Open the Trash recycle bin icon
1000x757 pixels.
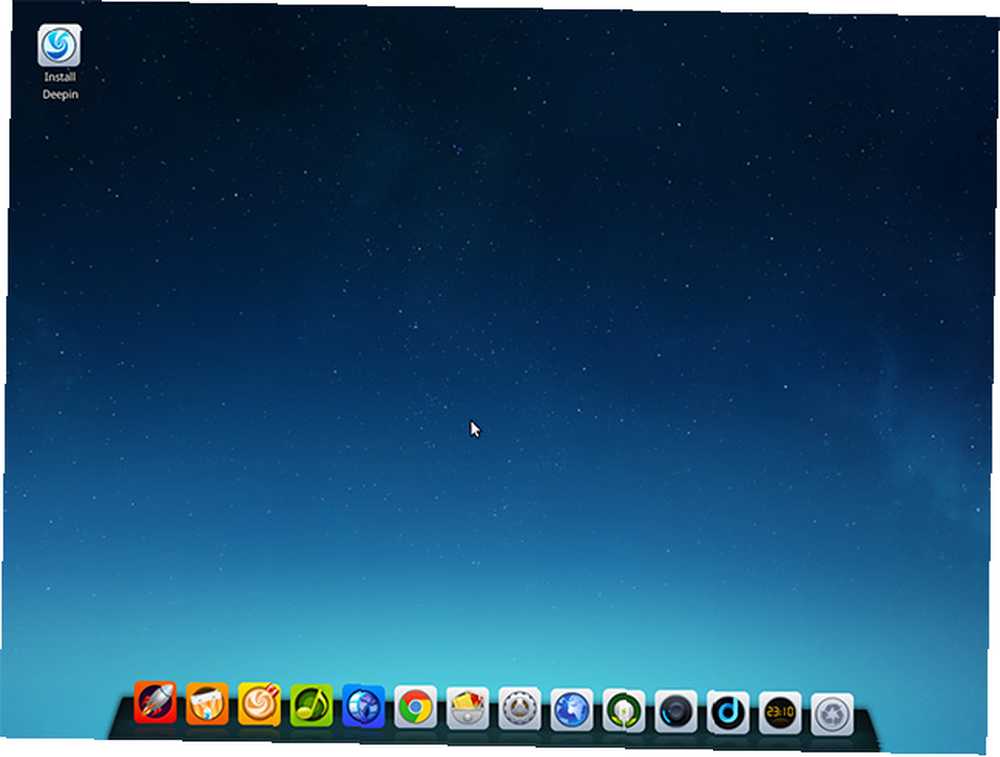(832, 714)
